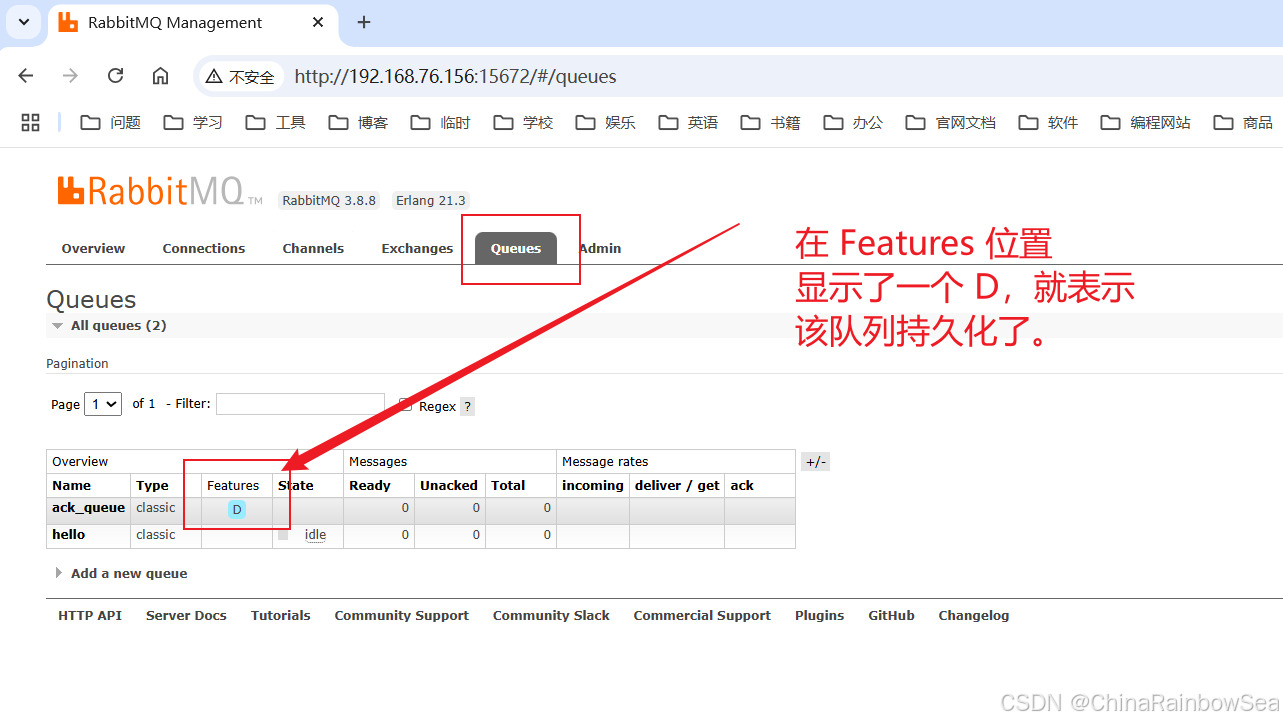
Task: Sort queues by deliver / get column
Action: [677, 485]
